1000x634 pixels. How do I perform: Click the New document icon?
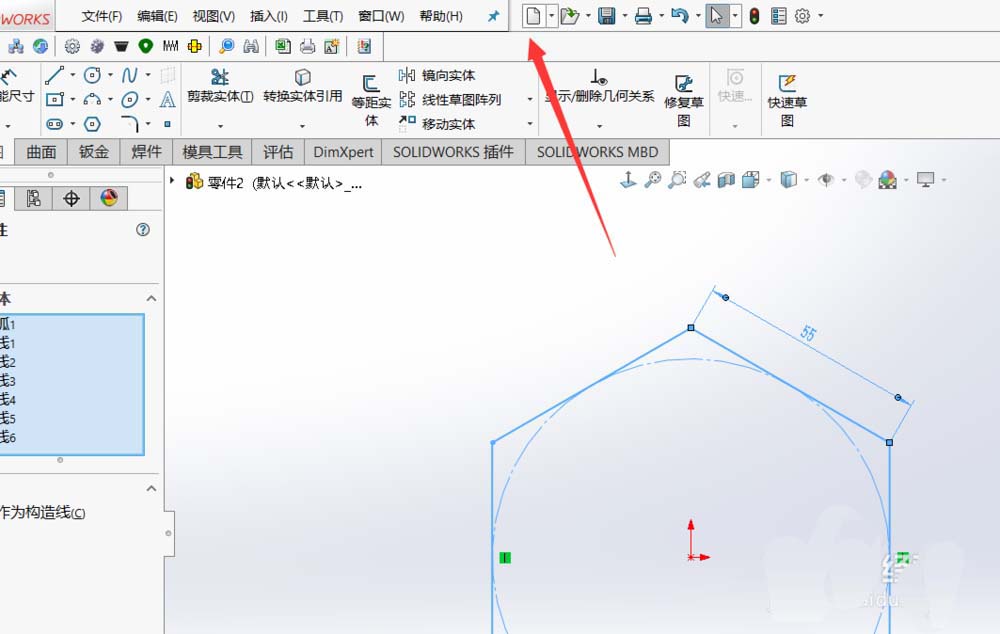[533, 15]
